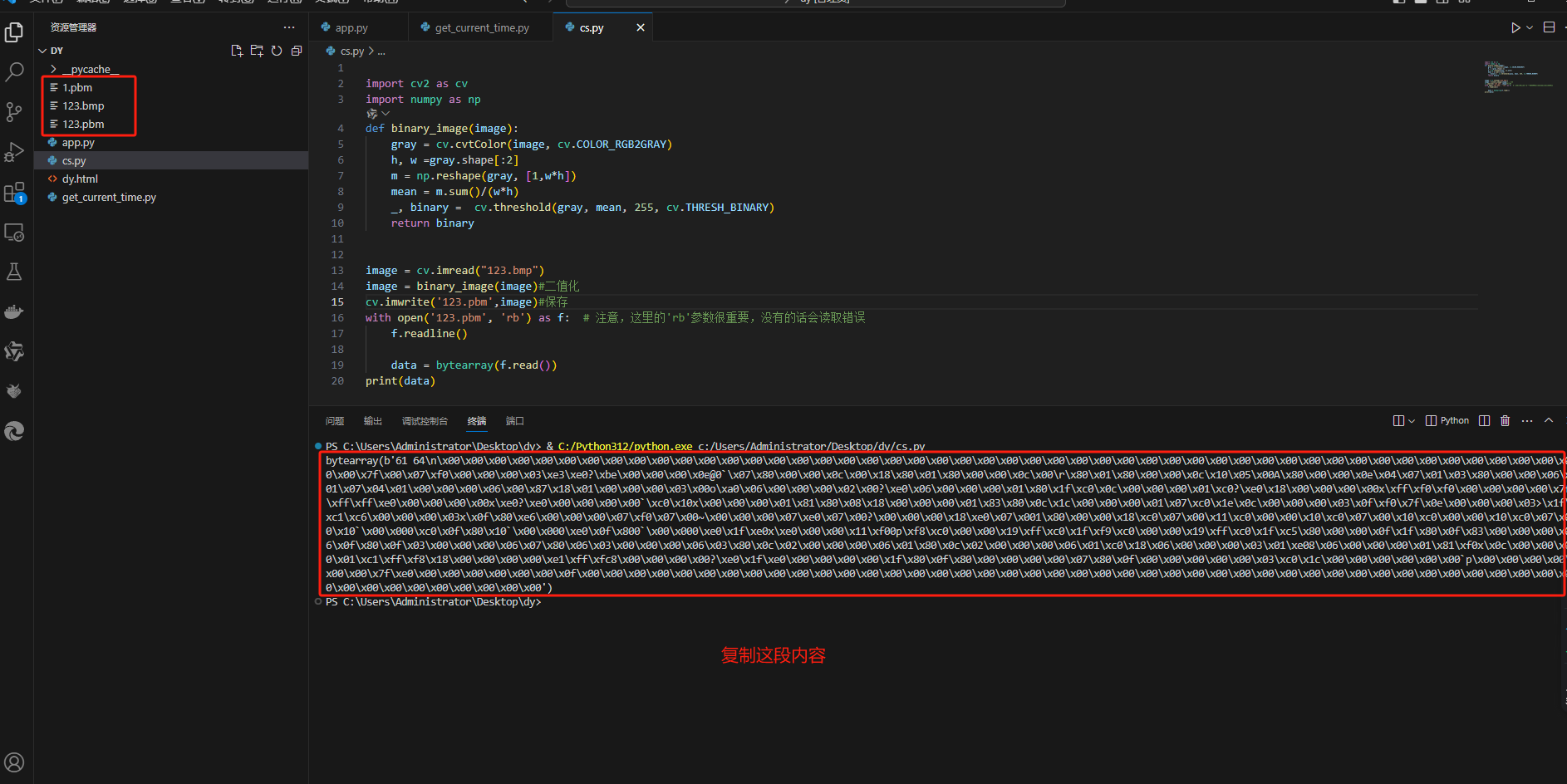
Task: Click the New File icon in explorer
Action: coord(237,51)
